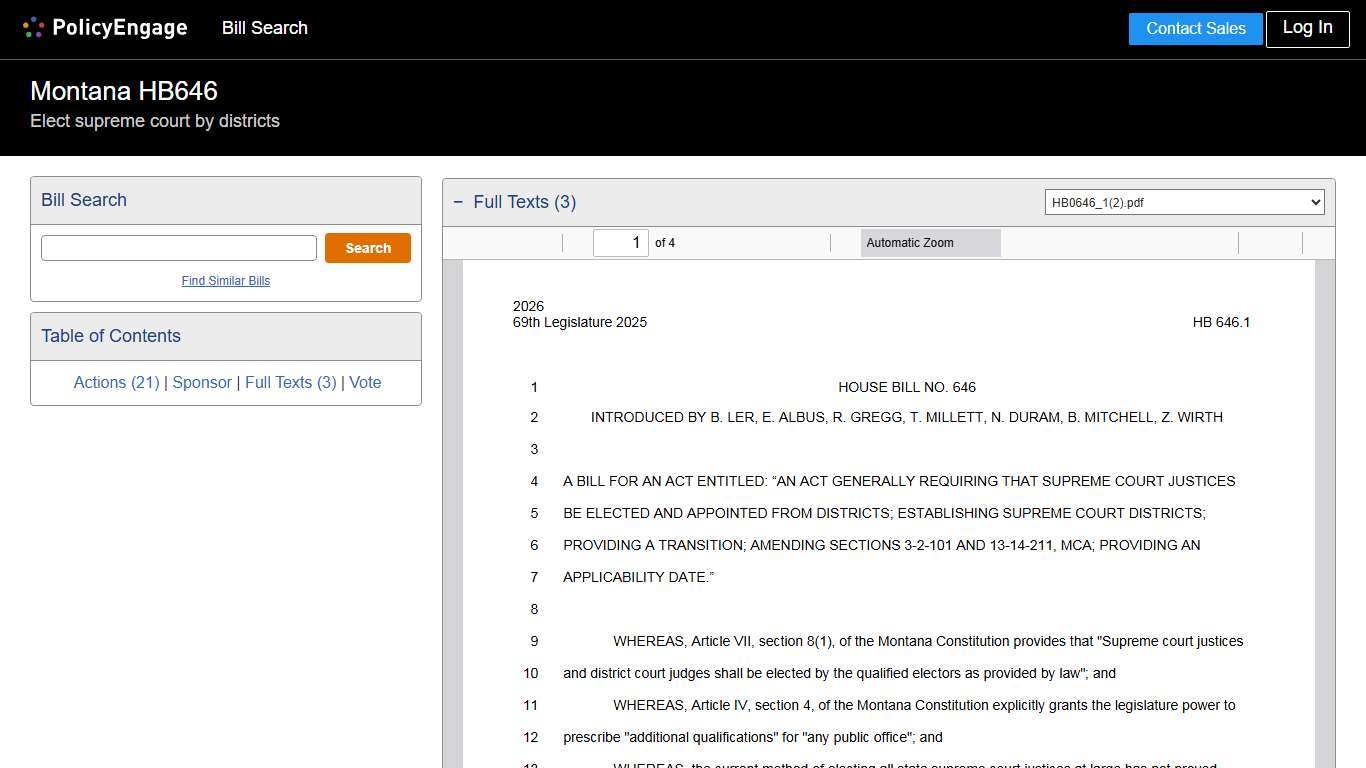Click the HOUSE BILL NO. 646 heading in document

point(906,387)
